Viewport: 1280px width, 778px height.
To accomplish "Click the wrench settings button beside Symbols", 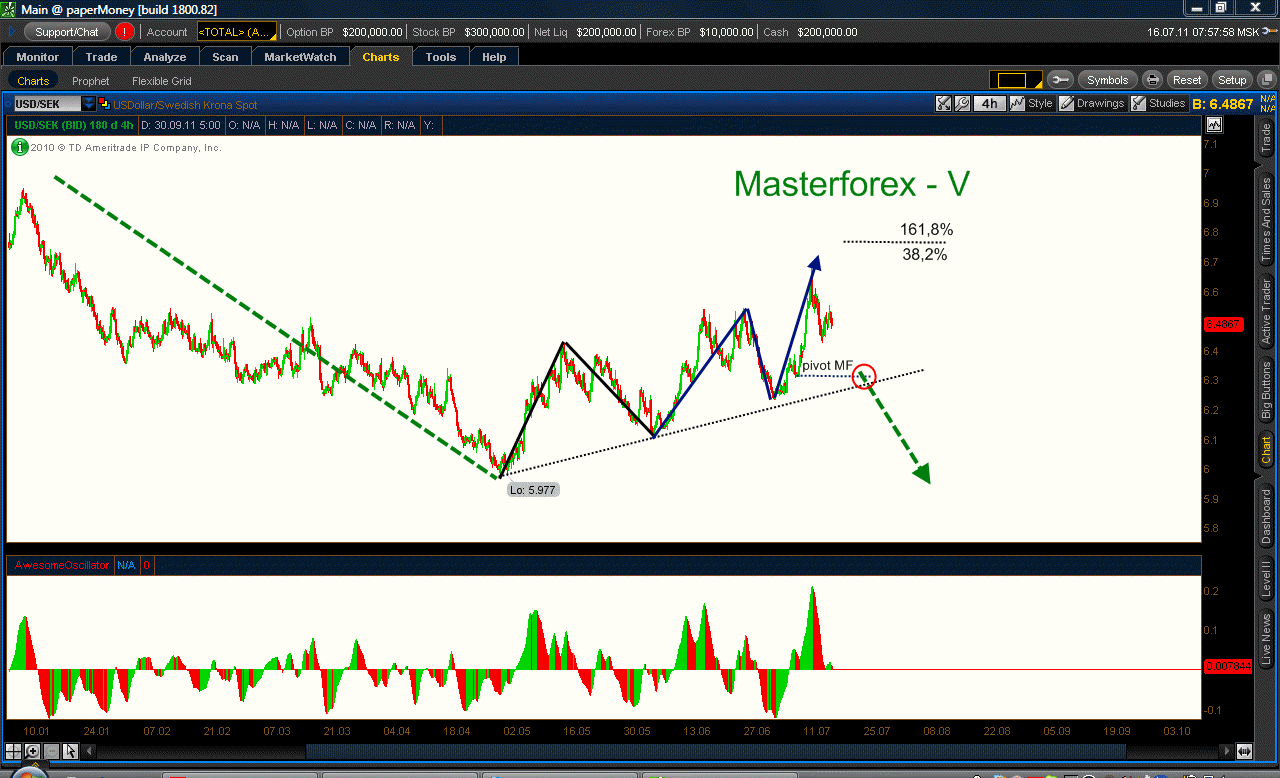I will click(1060, 80).
